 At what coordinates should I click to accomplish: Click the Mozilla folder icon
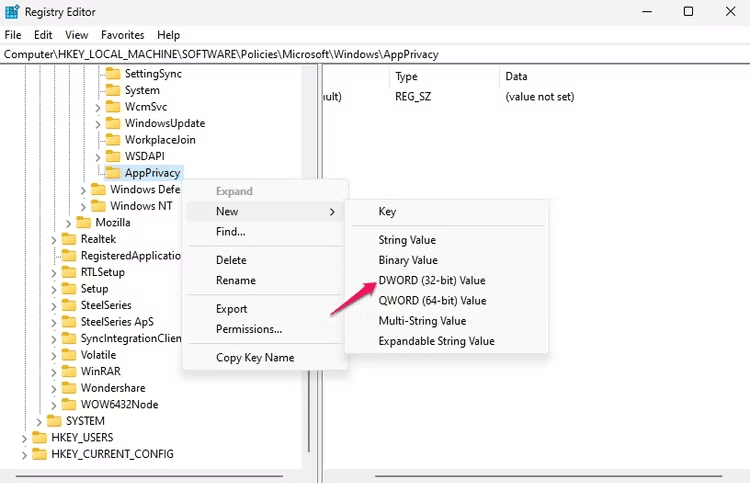(83, 223)
